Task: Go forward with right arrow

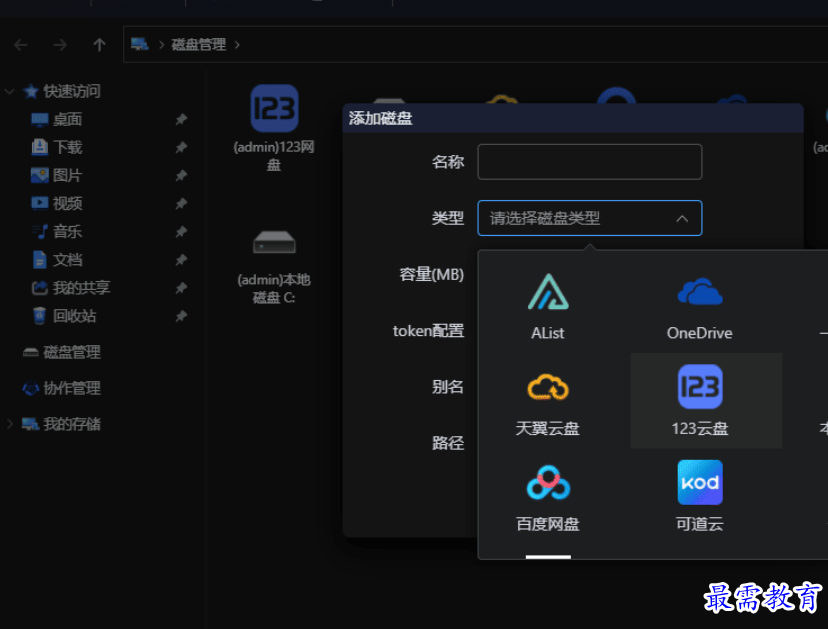Action: click(x=60, y=45)
